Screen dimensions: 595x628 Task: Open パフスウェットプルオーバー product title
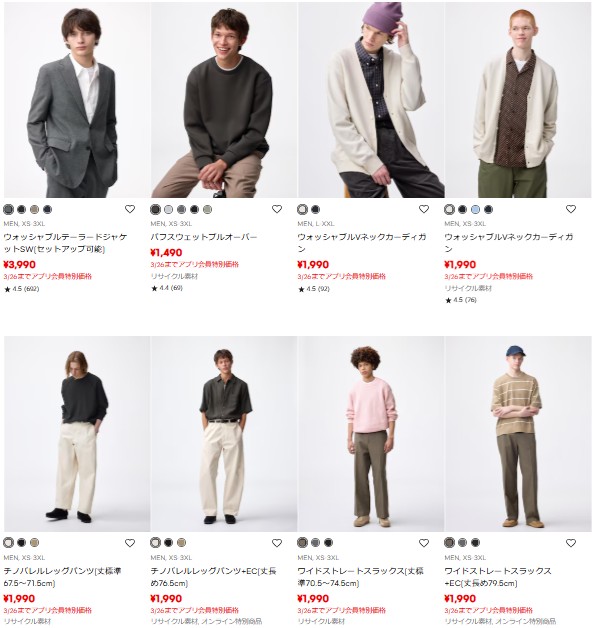click(204, 237)
